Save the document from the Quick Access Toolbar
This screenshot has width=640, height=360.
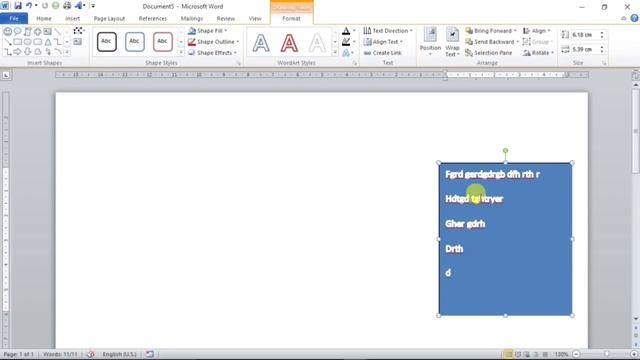click(x=18, y=6)
